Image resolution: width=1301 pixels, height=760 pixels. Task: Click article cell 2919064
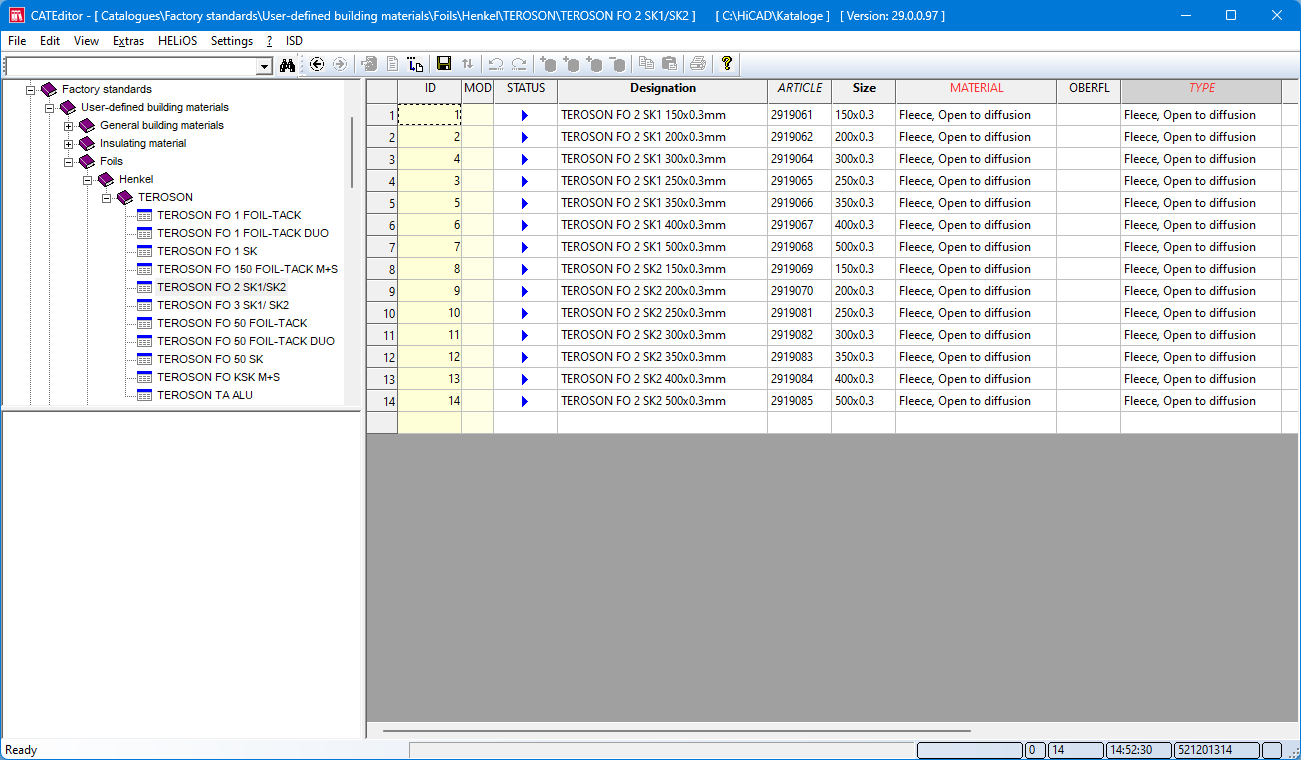click(799, 160)
